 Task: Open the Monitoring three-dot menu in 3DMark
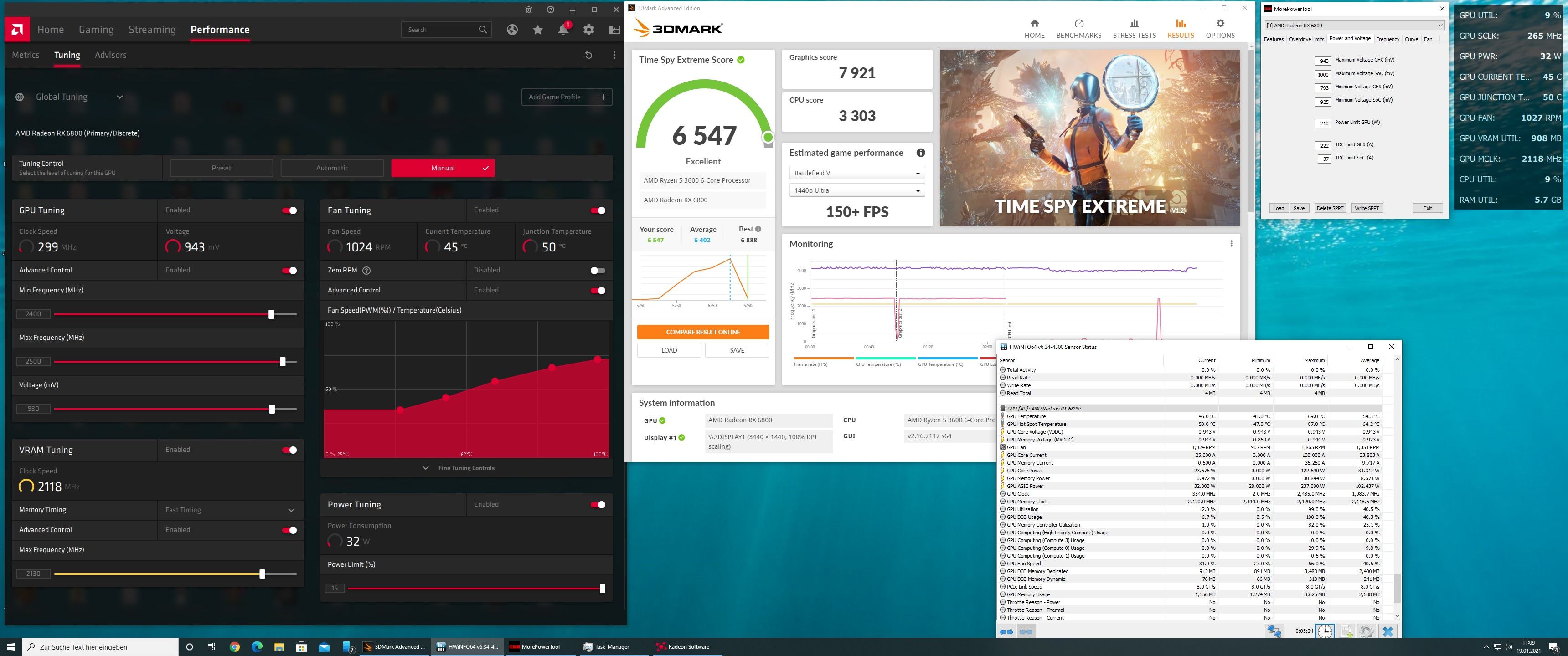[x=1232, y=243]
